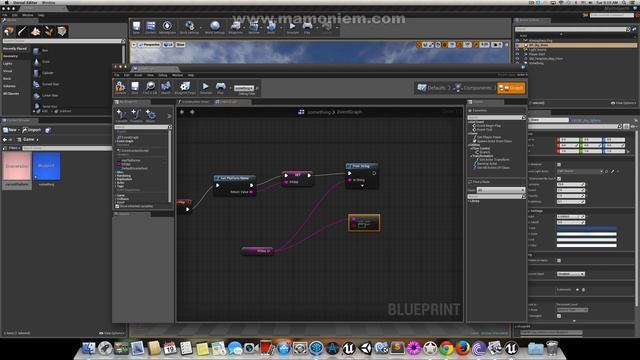Add a new Macro in My Blueprint
This screenshot has width=640, height=360.
tap(151, 116)
